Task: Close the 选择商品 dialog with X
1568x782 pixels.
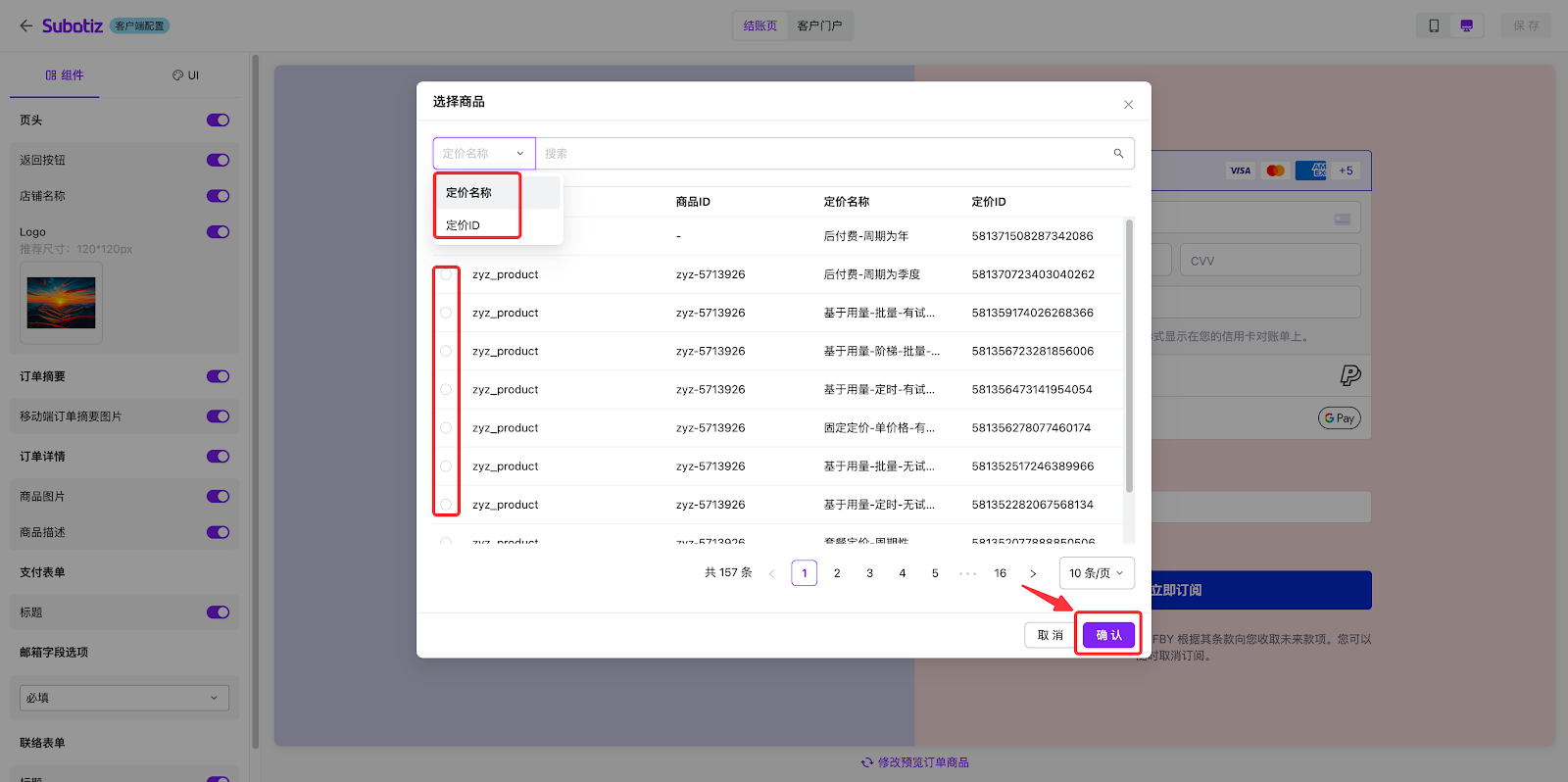Action: [1128, 105]
